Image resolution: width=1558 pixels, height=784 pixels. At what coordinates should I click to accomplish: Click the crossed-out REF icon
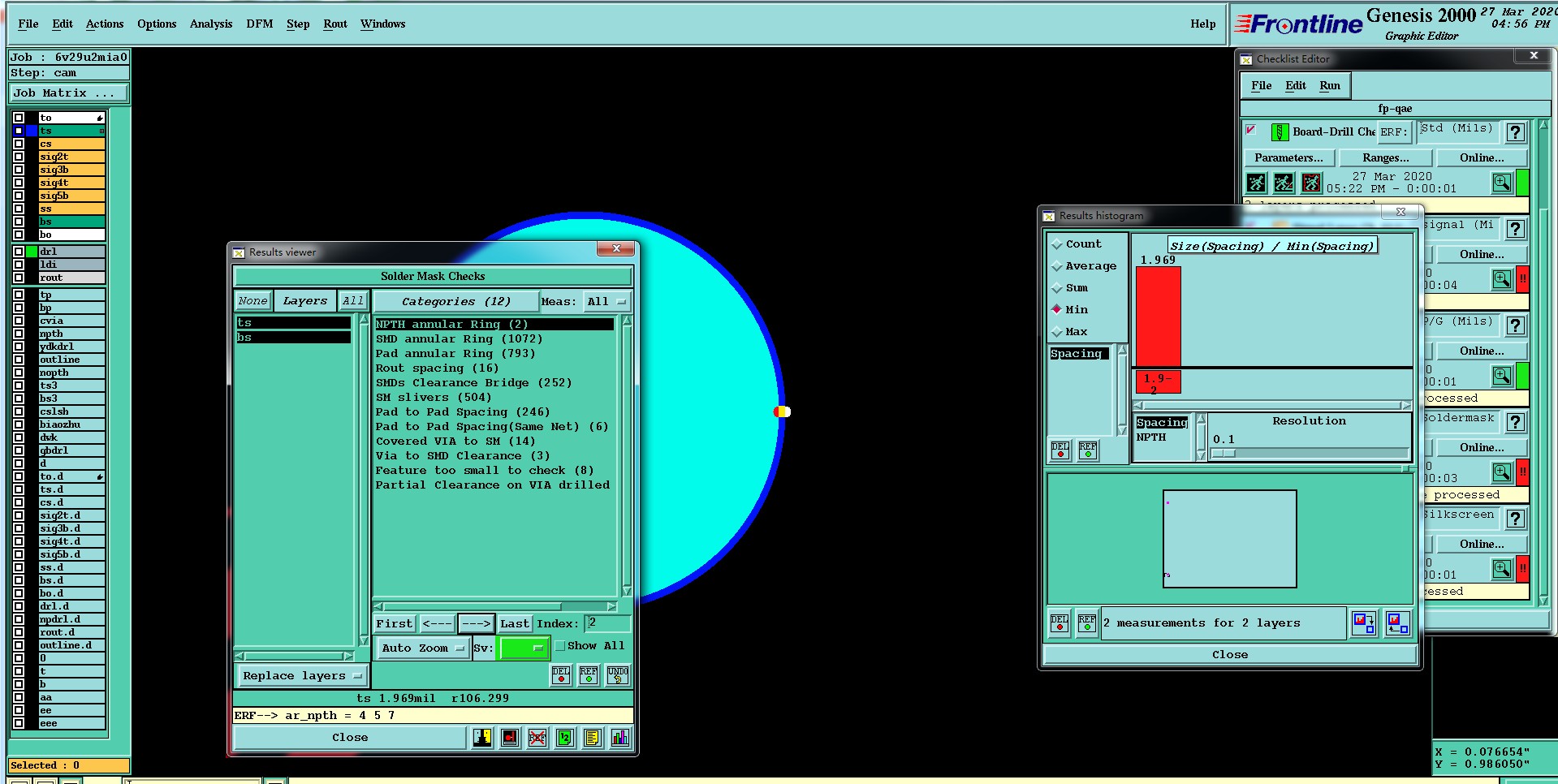coord(537,738)
